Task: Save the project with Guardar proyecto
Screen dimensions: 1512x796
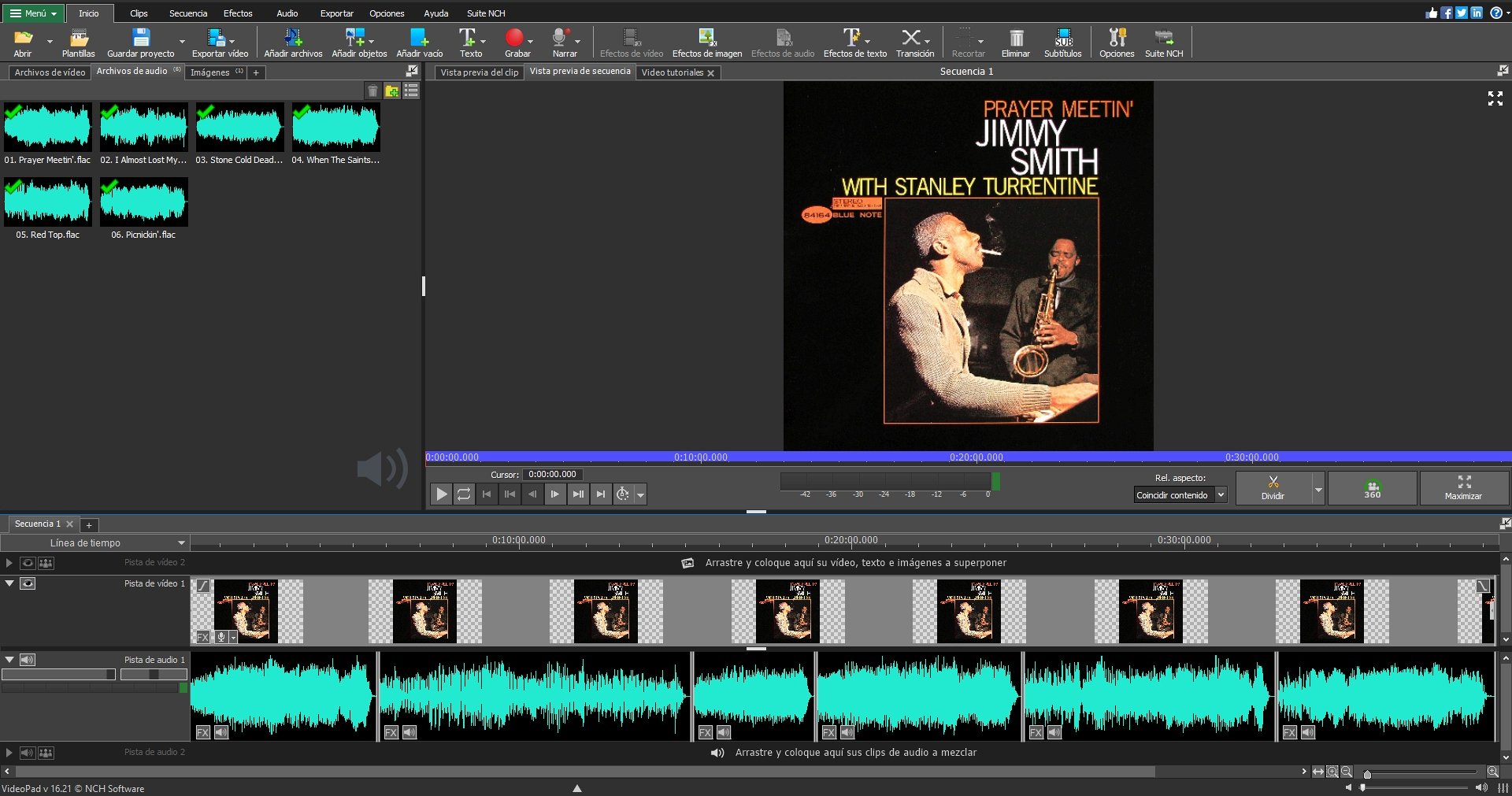Action: tap(141, 43)
